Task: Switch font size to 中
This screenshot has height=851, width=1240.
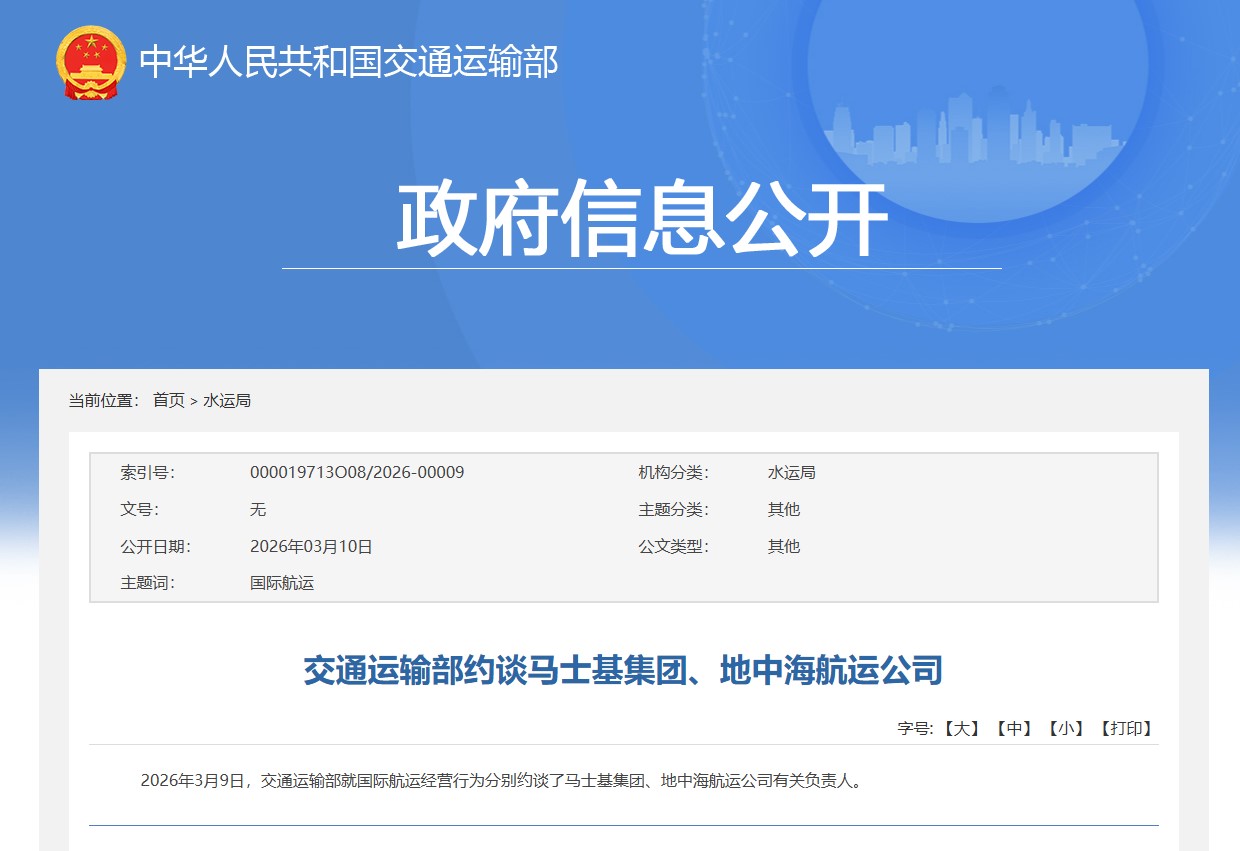Action: (1014, 728)
